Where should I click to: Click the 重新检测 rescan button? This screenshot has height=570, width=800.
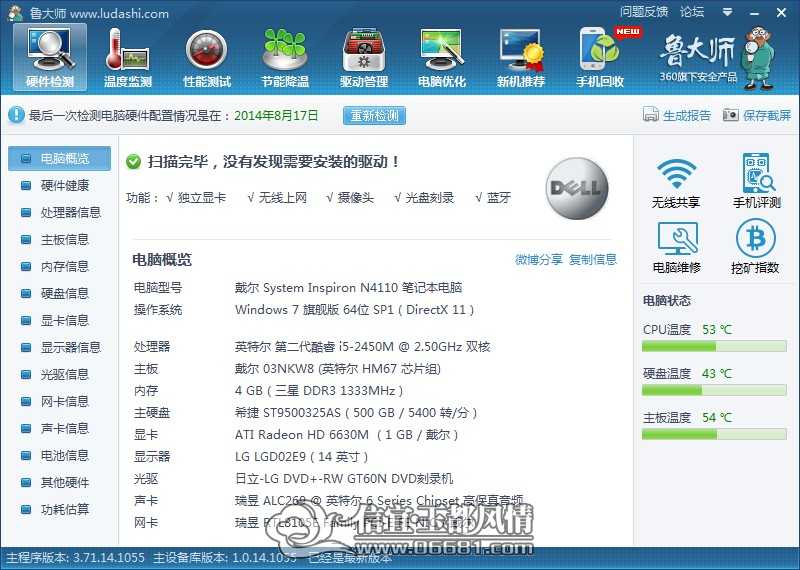[374, 115]
